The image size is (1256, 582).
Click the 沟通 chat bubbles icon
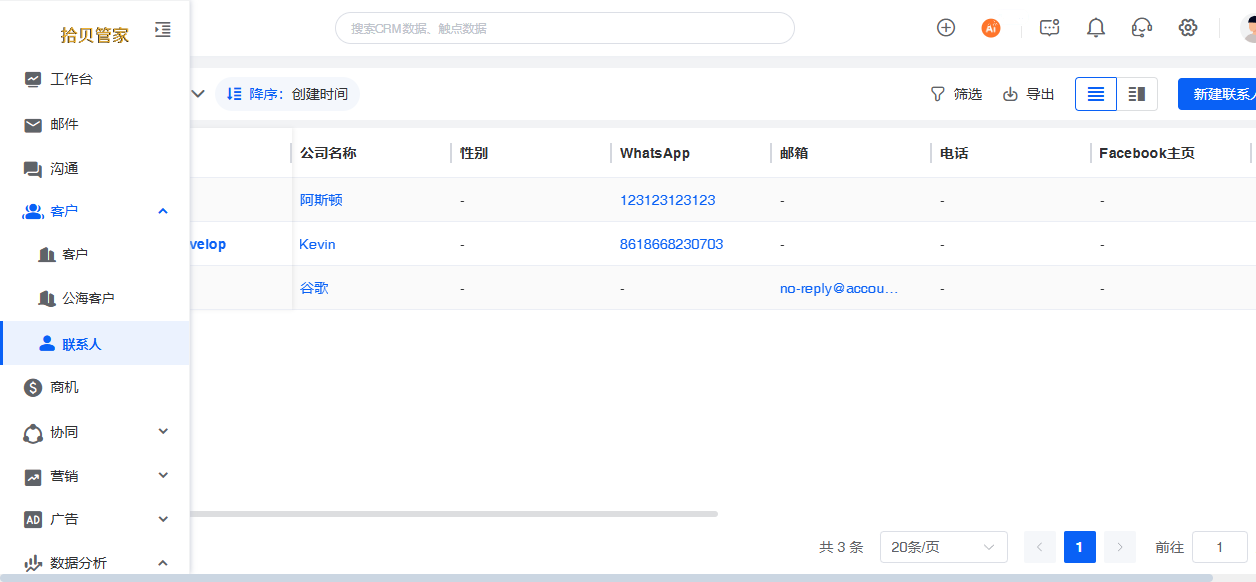pos(33,169)
